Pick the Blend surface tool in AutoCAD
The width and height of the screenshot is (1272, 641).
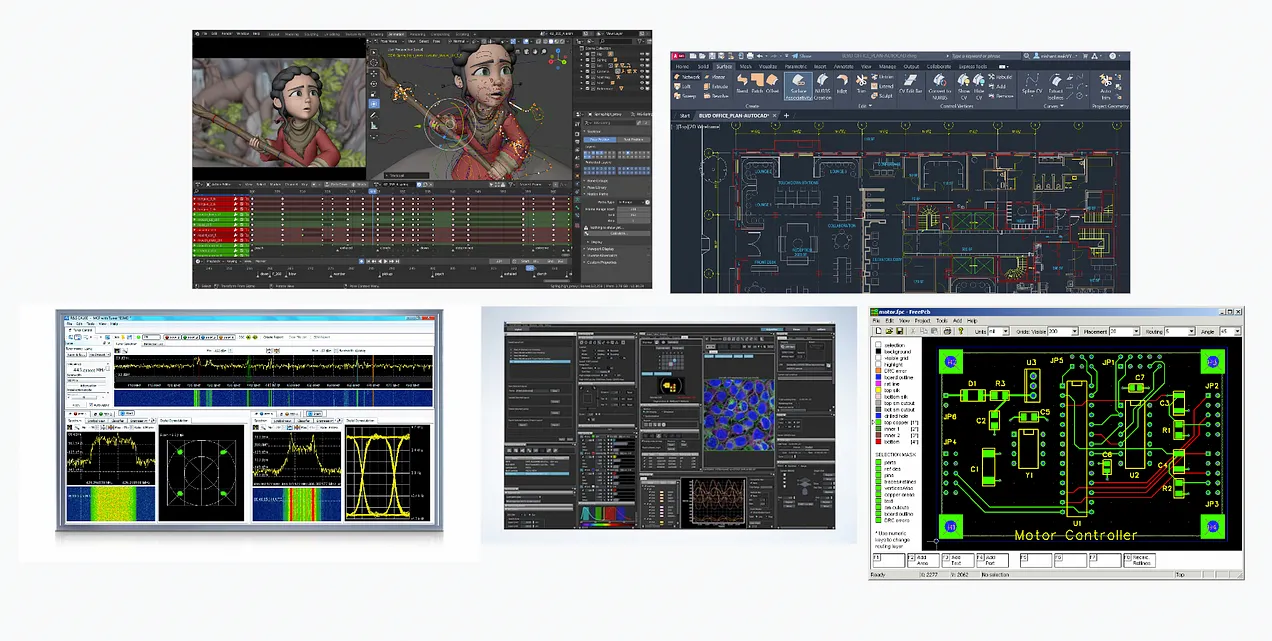(742, 82)
